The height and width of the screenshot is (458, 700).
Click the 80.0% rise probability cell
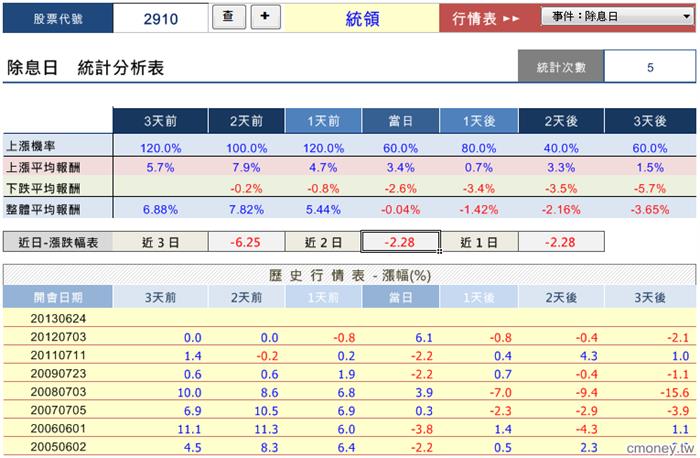click(479, 148)
